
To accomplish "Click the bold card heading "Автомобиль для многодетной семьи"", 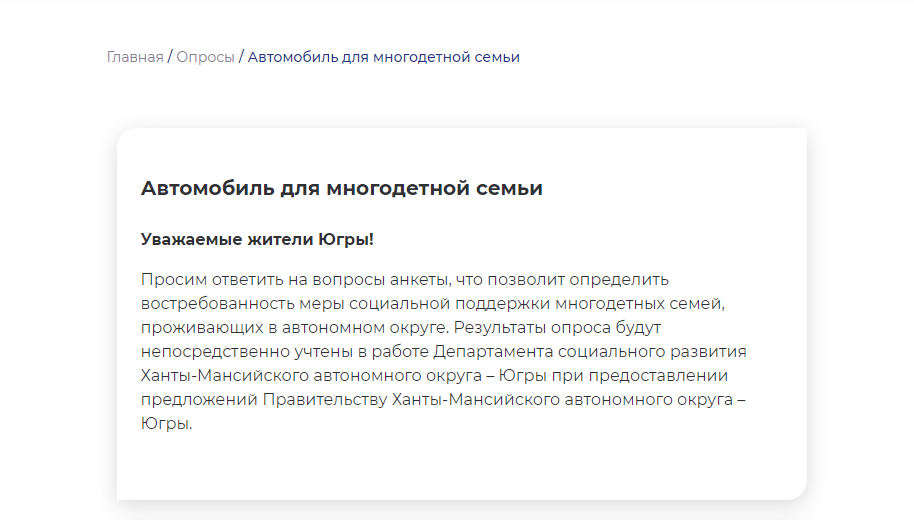I will pos(341,188).
